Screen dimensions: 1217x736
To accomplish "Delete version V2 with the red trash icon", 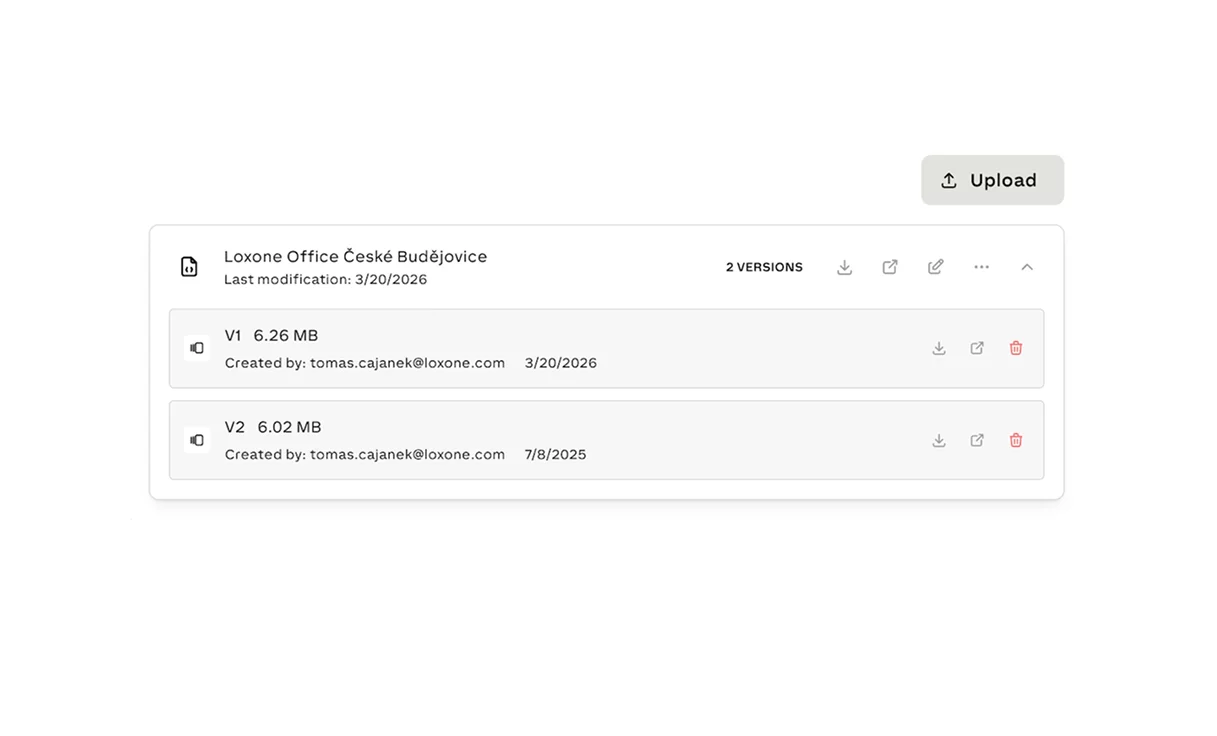I will click(1016, 440).
